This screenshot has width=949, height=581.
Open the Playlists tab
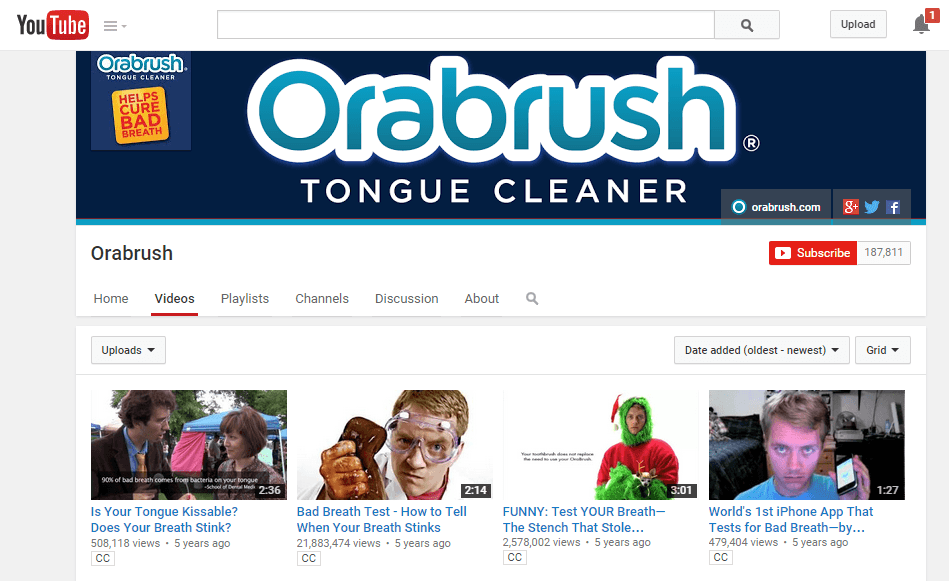(245, 299)
